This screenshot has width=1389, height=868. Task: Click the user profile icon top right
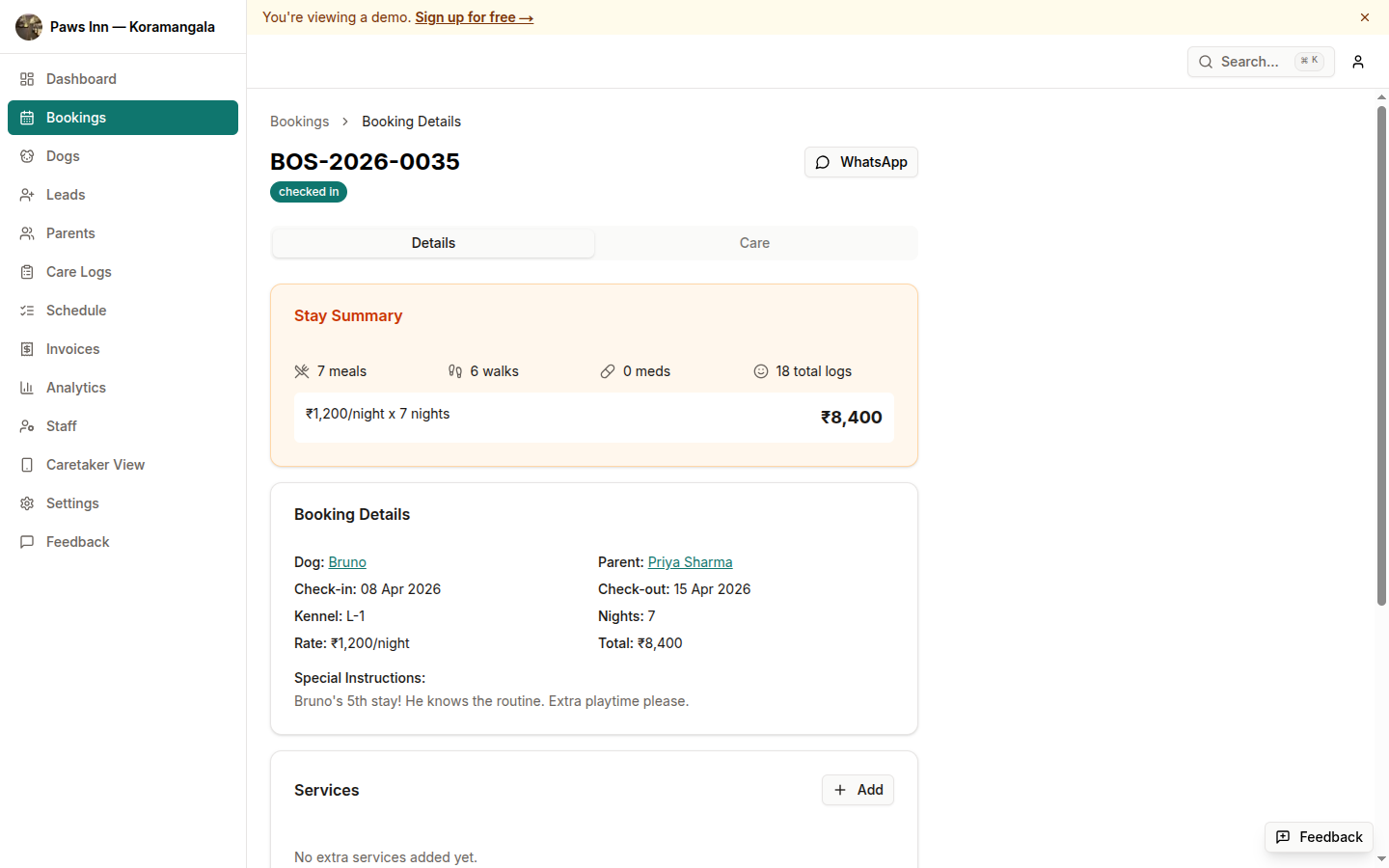point(1358,62)
